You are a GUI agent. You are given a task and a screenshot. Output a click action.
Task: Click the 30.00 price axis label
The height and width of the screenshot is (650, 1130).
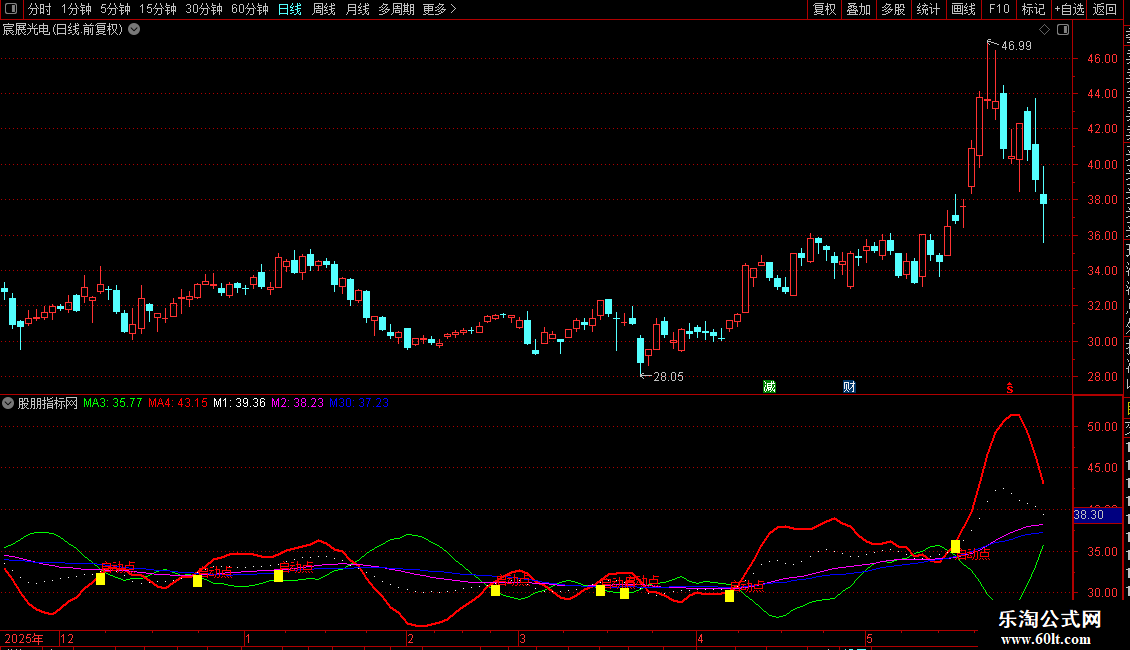(x=1102, y=342)
